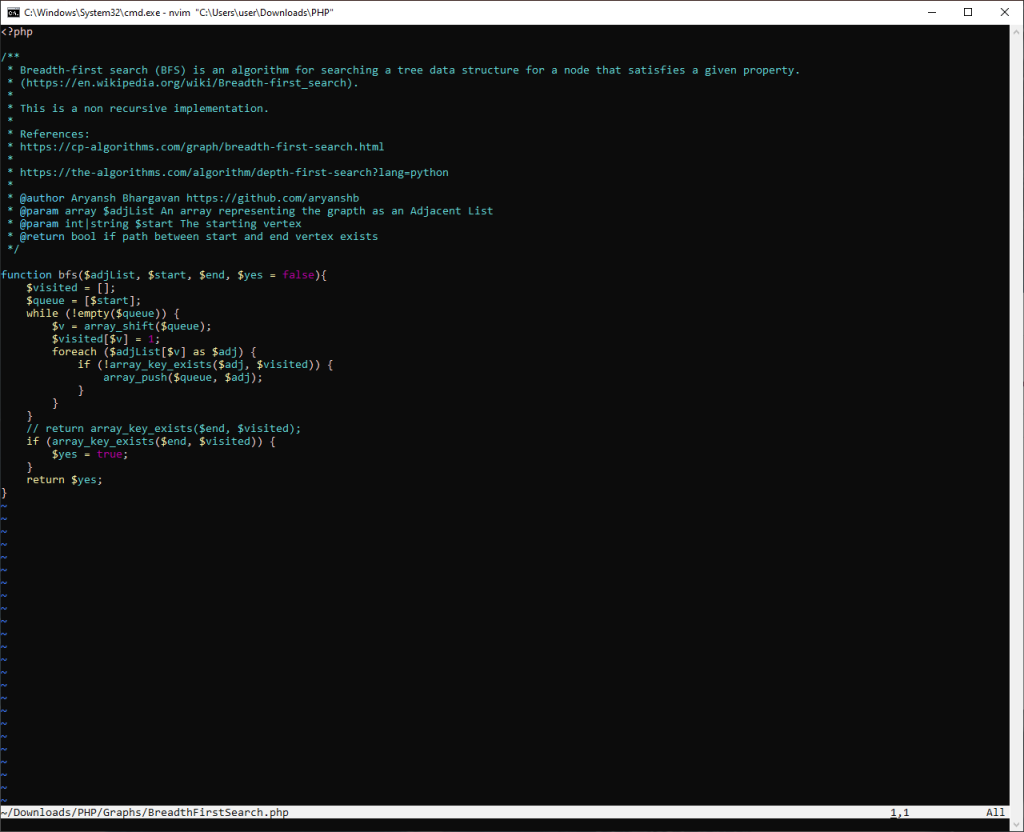Click the '$queue = [$start];' line
This screenshot has width=1024, height=832.
point(84,300)
